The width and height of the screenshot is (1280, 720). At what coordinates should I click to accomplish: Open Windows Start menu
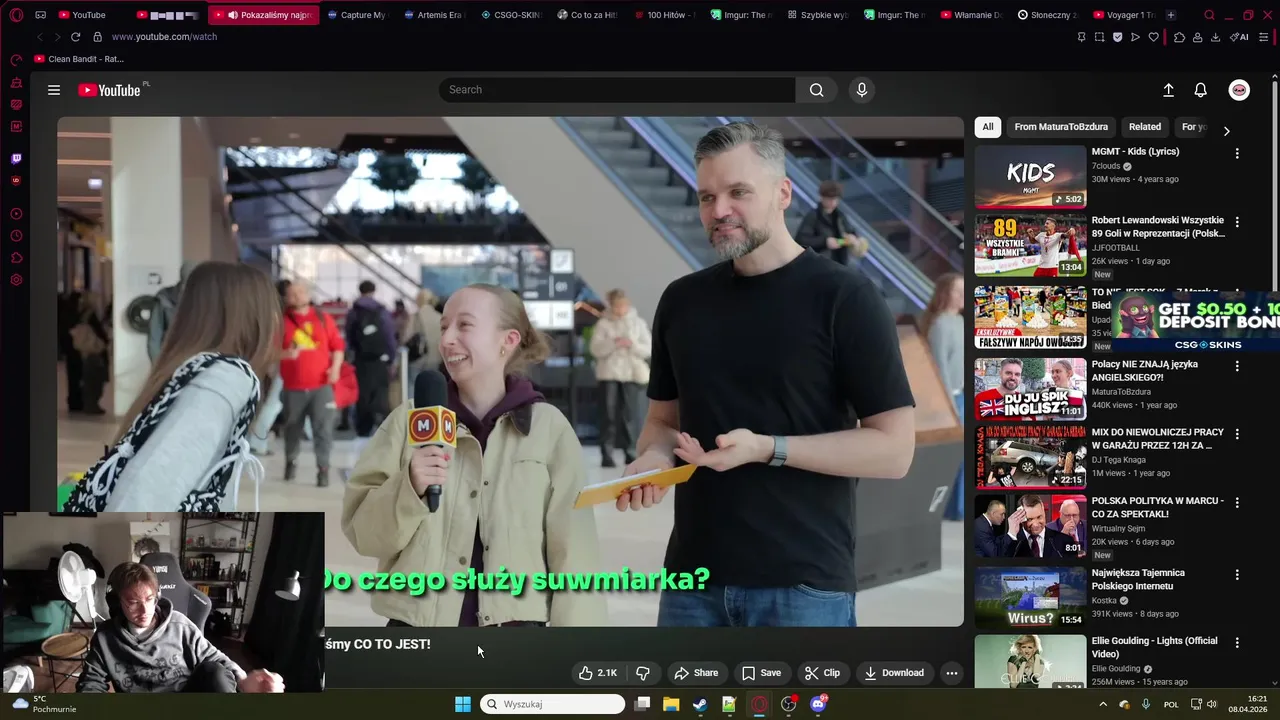coord(463,704)
